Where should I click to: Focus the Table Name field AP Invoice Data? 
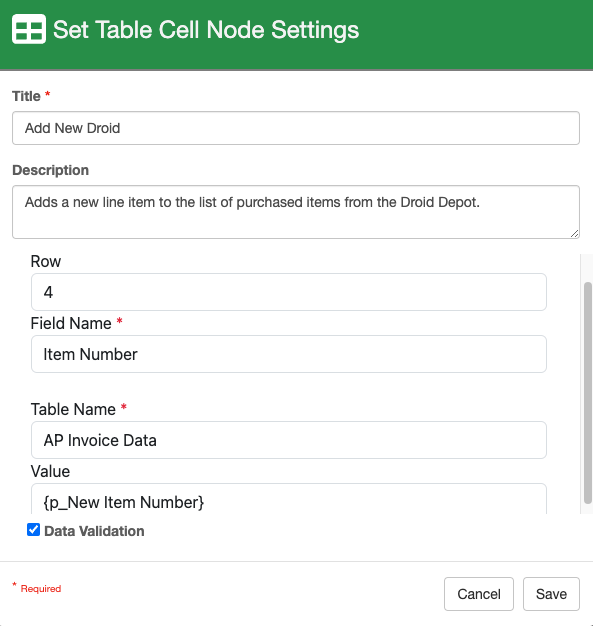pyautogui.click(x=289, y=440)
